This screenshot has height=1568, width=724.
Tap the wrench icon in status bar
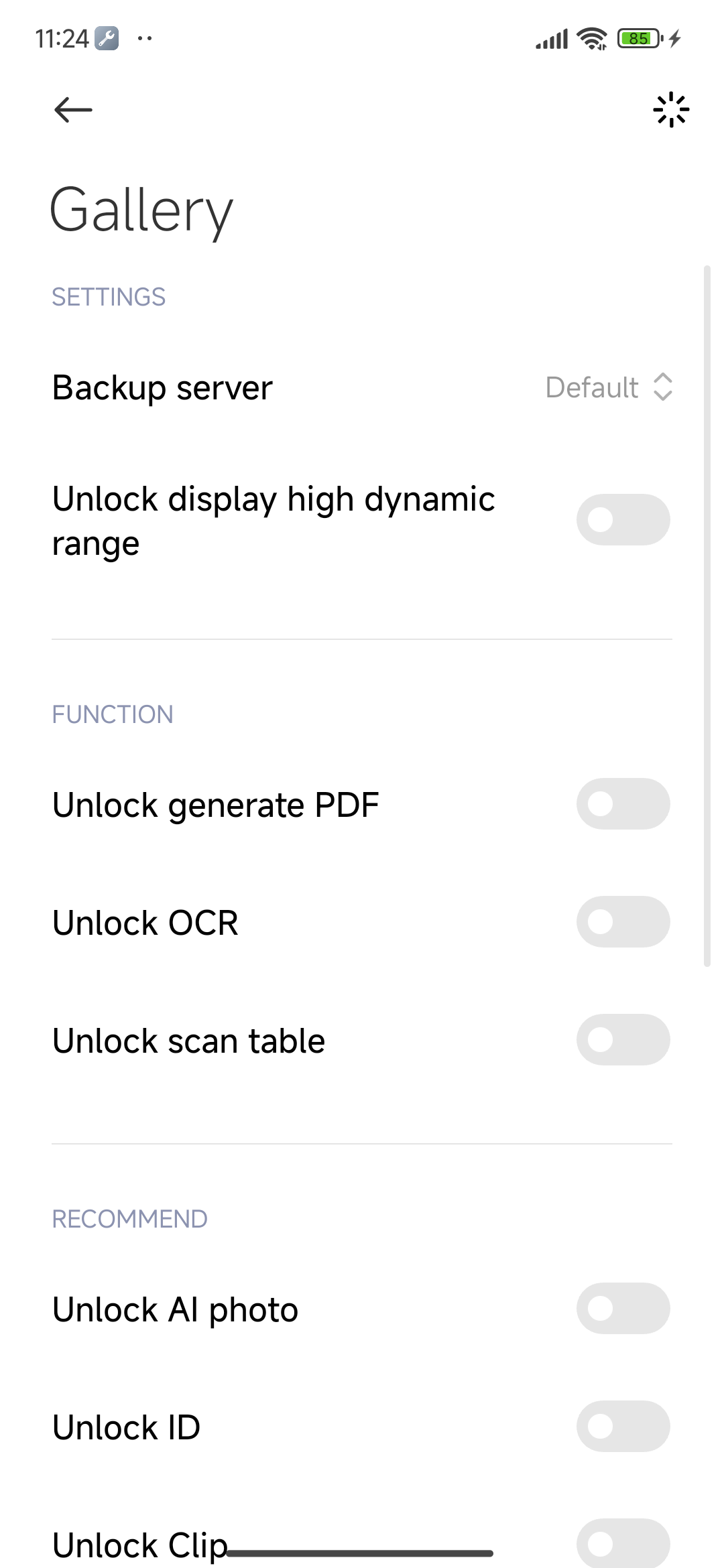coord(107,38)
